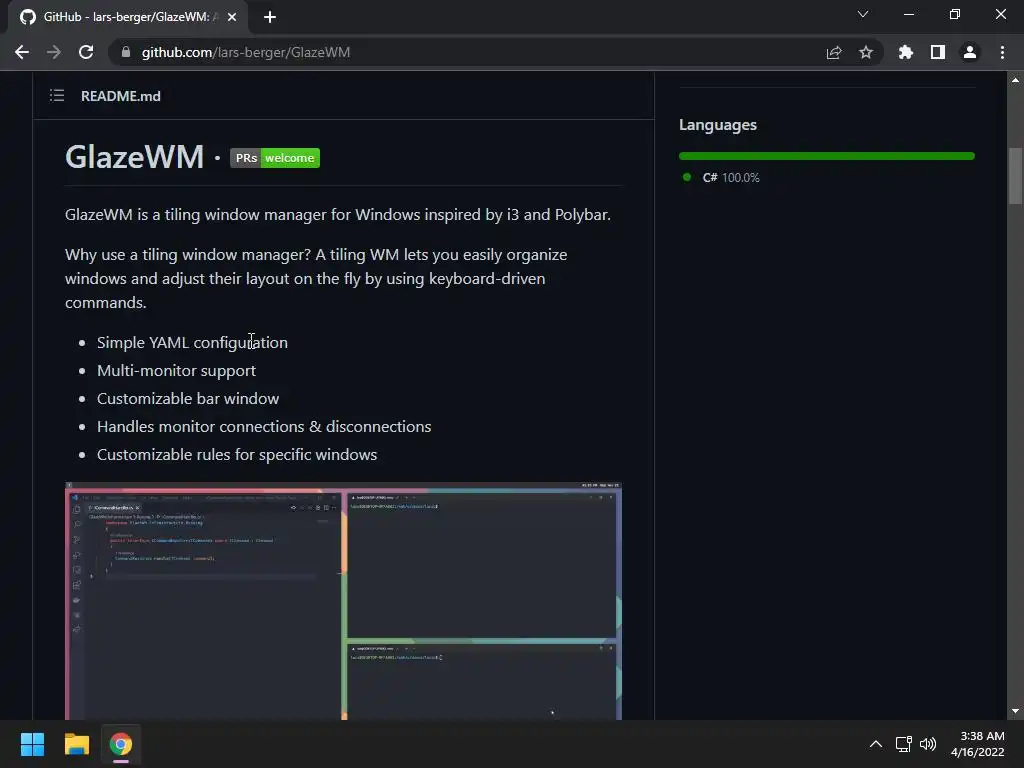The image size is (1024, 768).
Task: Click the README.md file name
Action: (121, 96)
